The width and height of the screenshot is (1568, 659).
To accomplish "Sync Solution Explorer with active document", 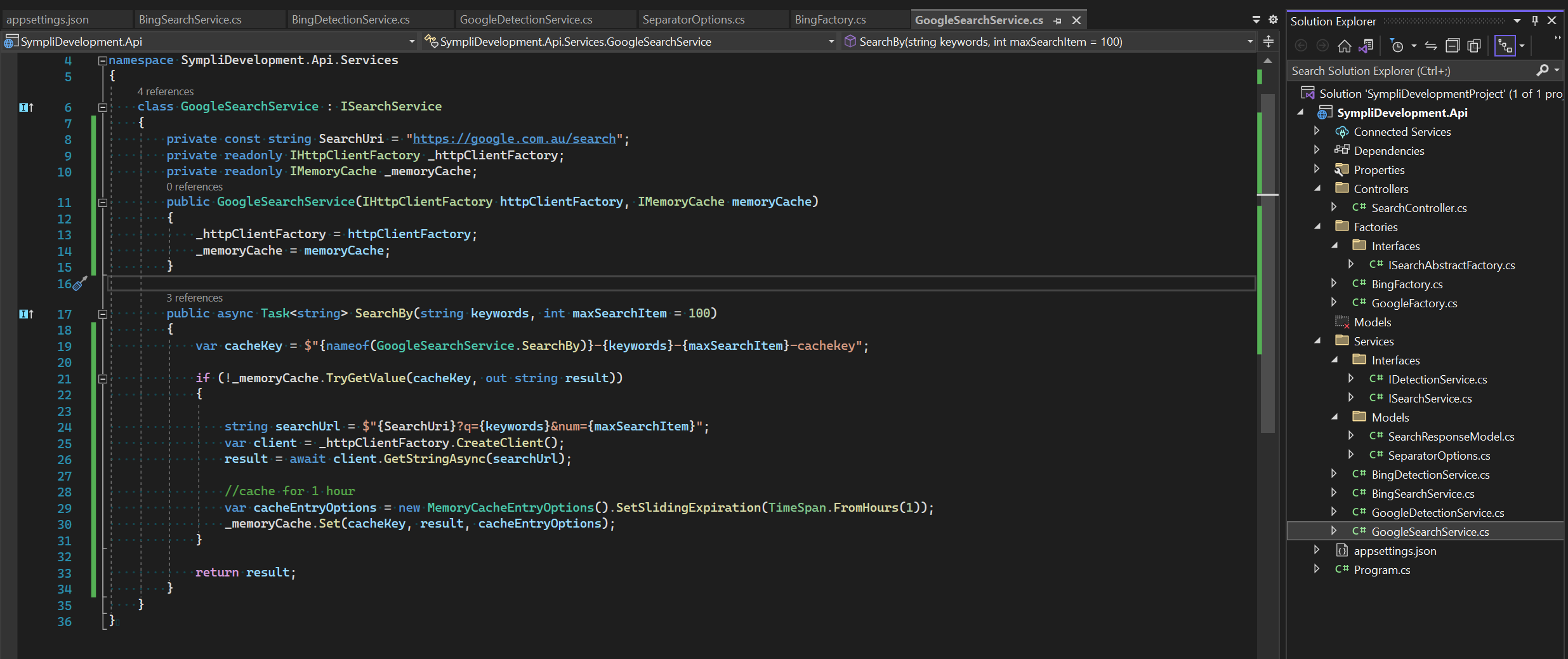I will coord(1432,45).
